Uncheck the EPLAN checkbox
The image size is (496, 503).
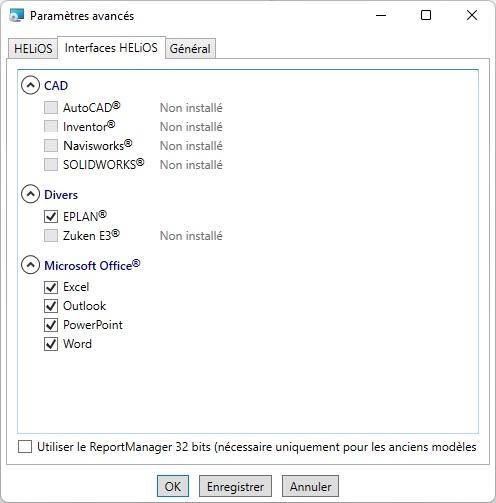pyautogui.click(x=51, y=217)
